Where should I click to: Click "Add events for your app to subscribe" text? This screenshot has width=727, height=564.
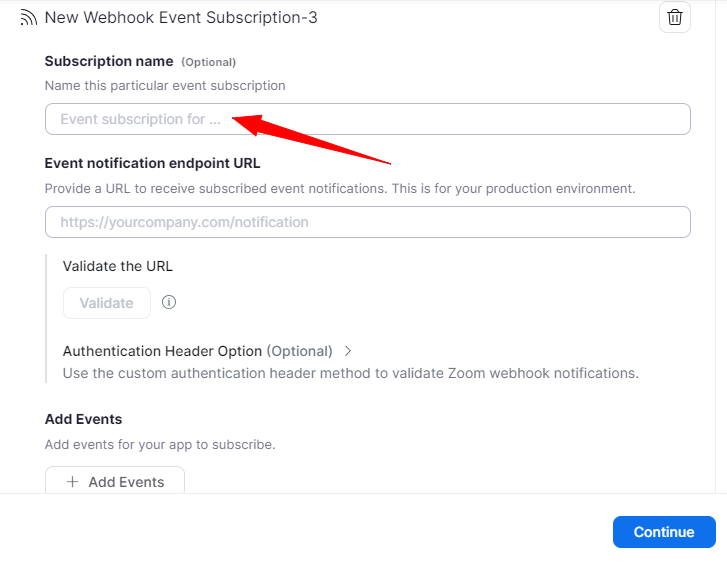[x=160, y=444]
